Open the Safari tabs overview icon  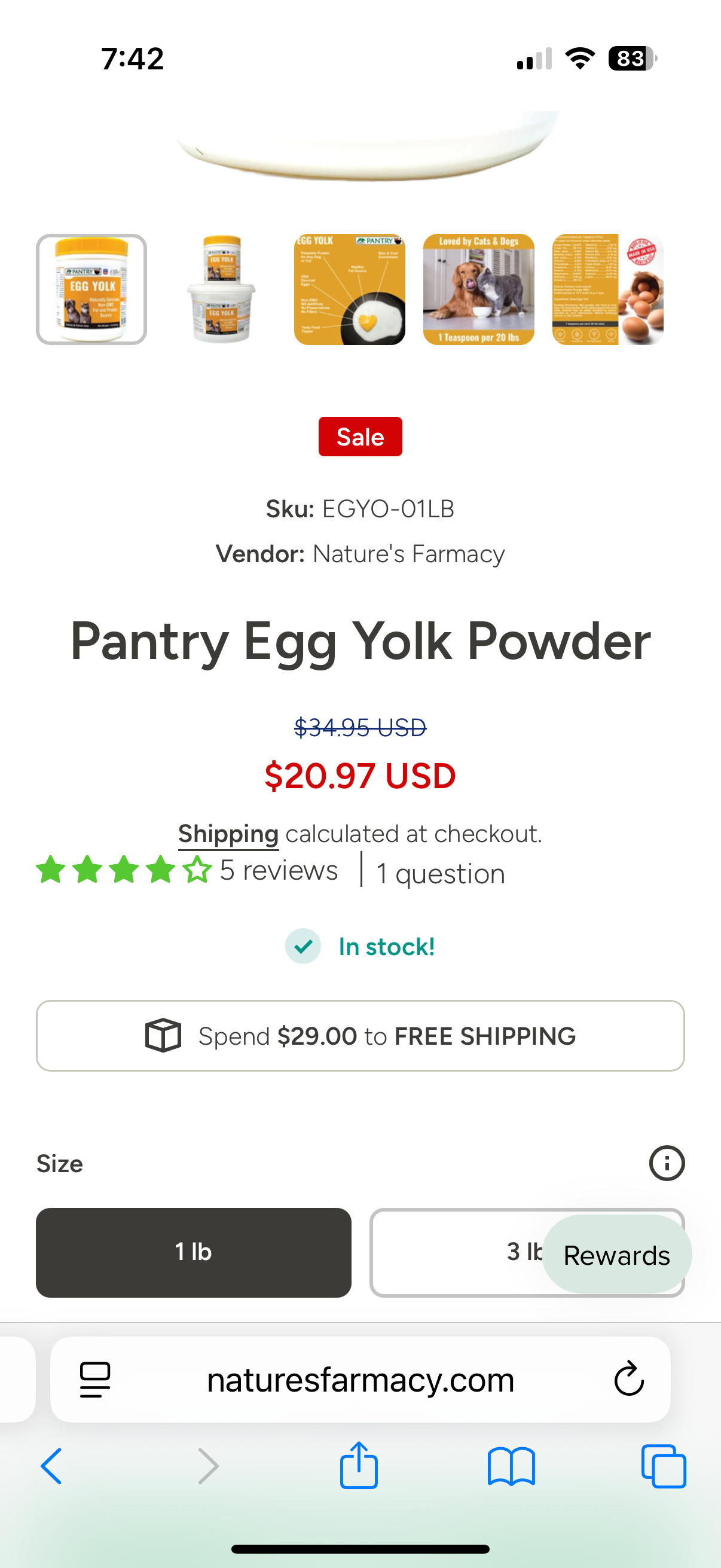point(663,1466)
